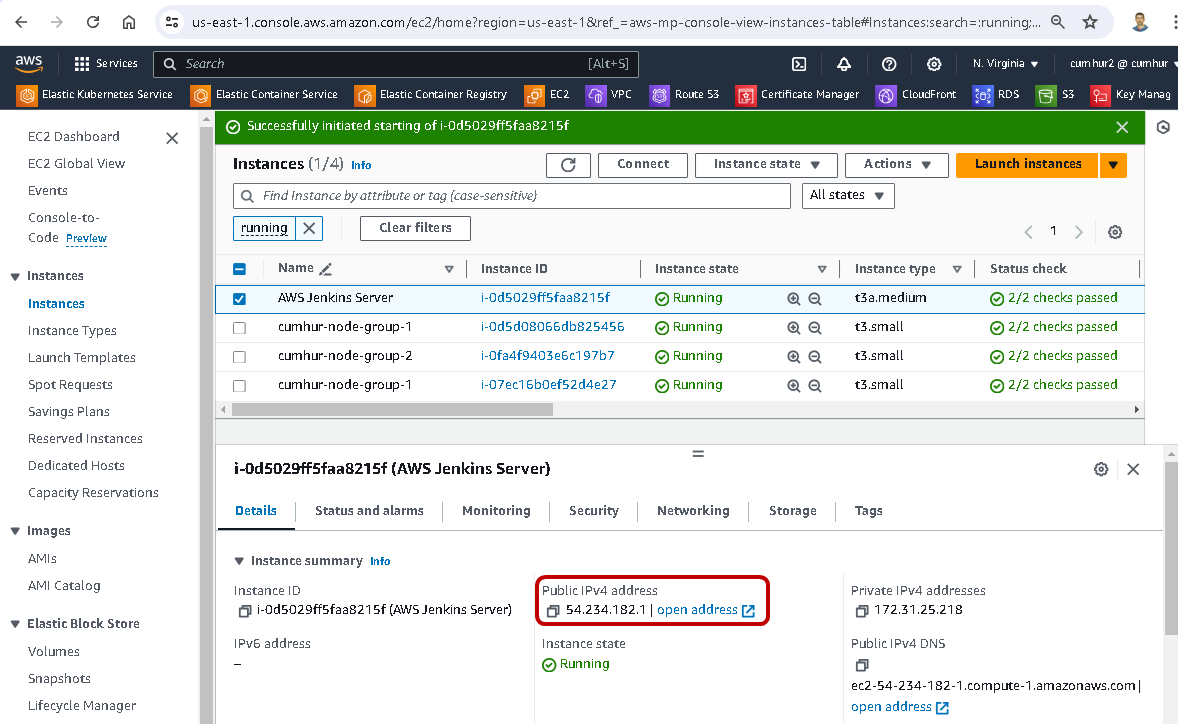Open the S3 favorites shortcut

(x=1055, y=95)
